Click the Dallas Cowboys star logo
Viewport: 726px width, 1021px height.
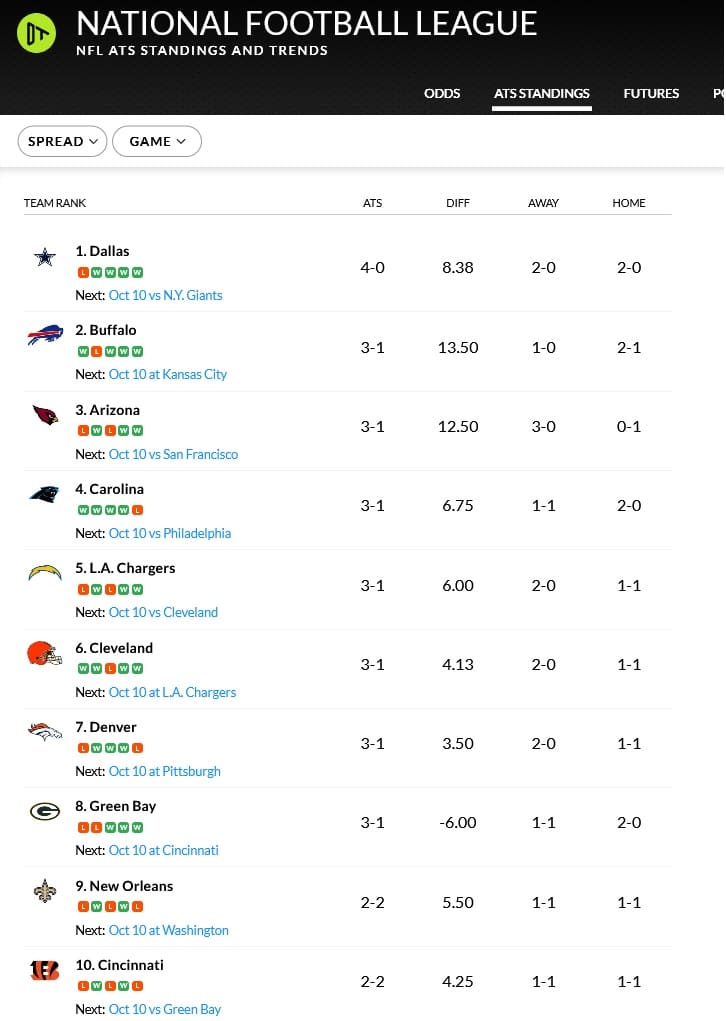tap(45, 257)
